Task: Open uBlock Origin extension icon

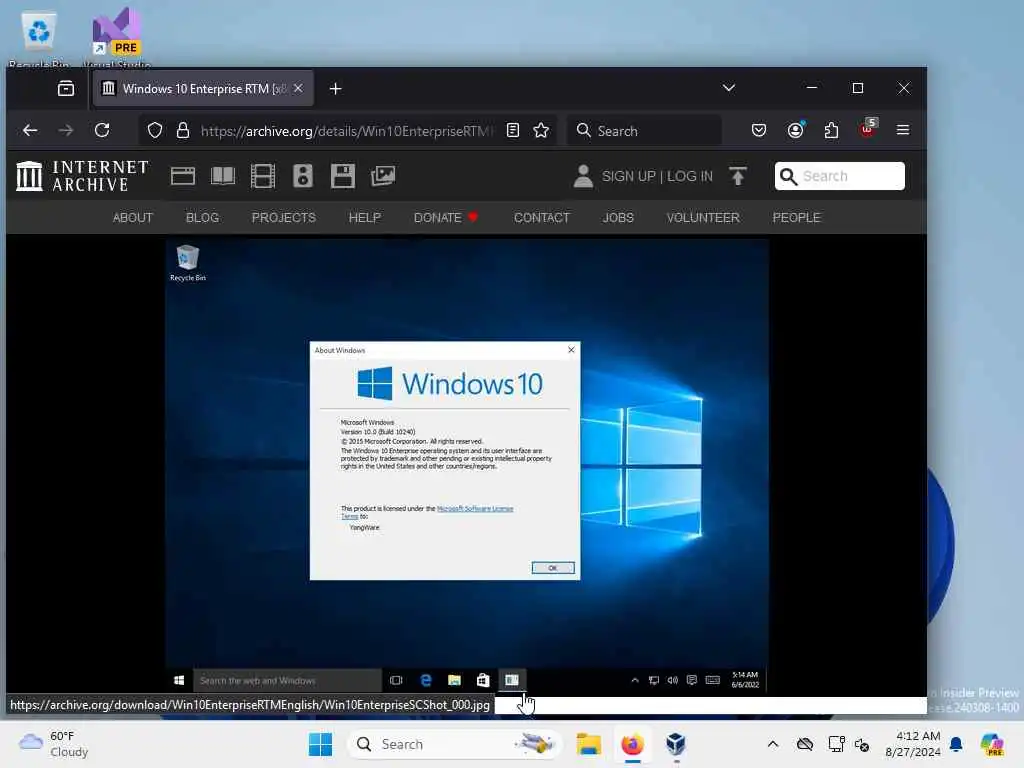Action: coord(868,128)
